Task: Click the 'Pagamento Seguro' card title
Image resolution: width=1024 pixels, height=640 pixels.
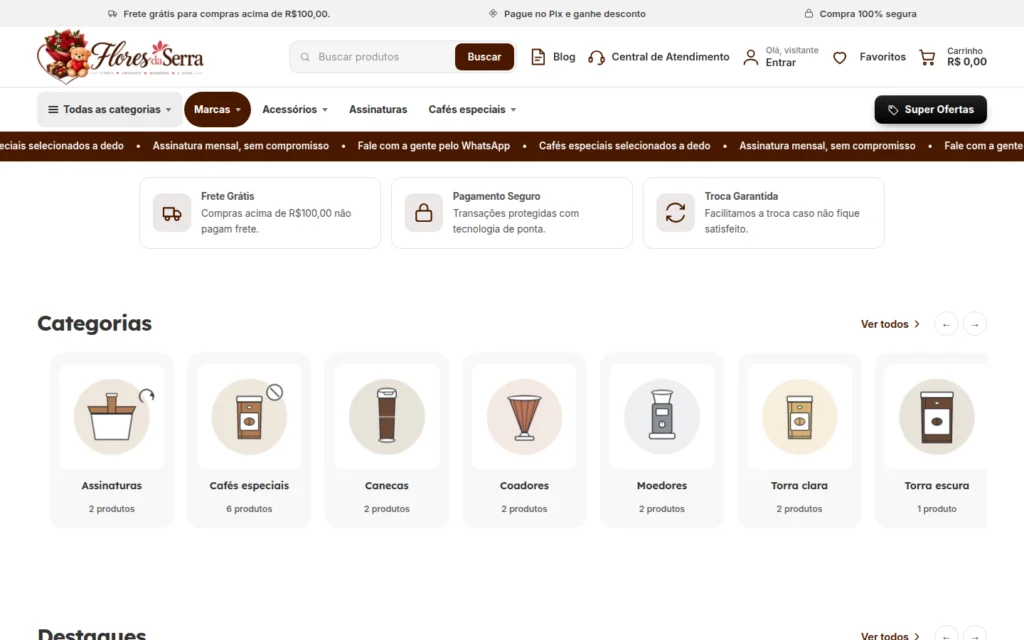Action: coord(496,196)
